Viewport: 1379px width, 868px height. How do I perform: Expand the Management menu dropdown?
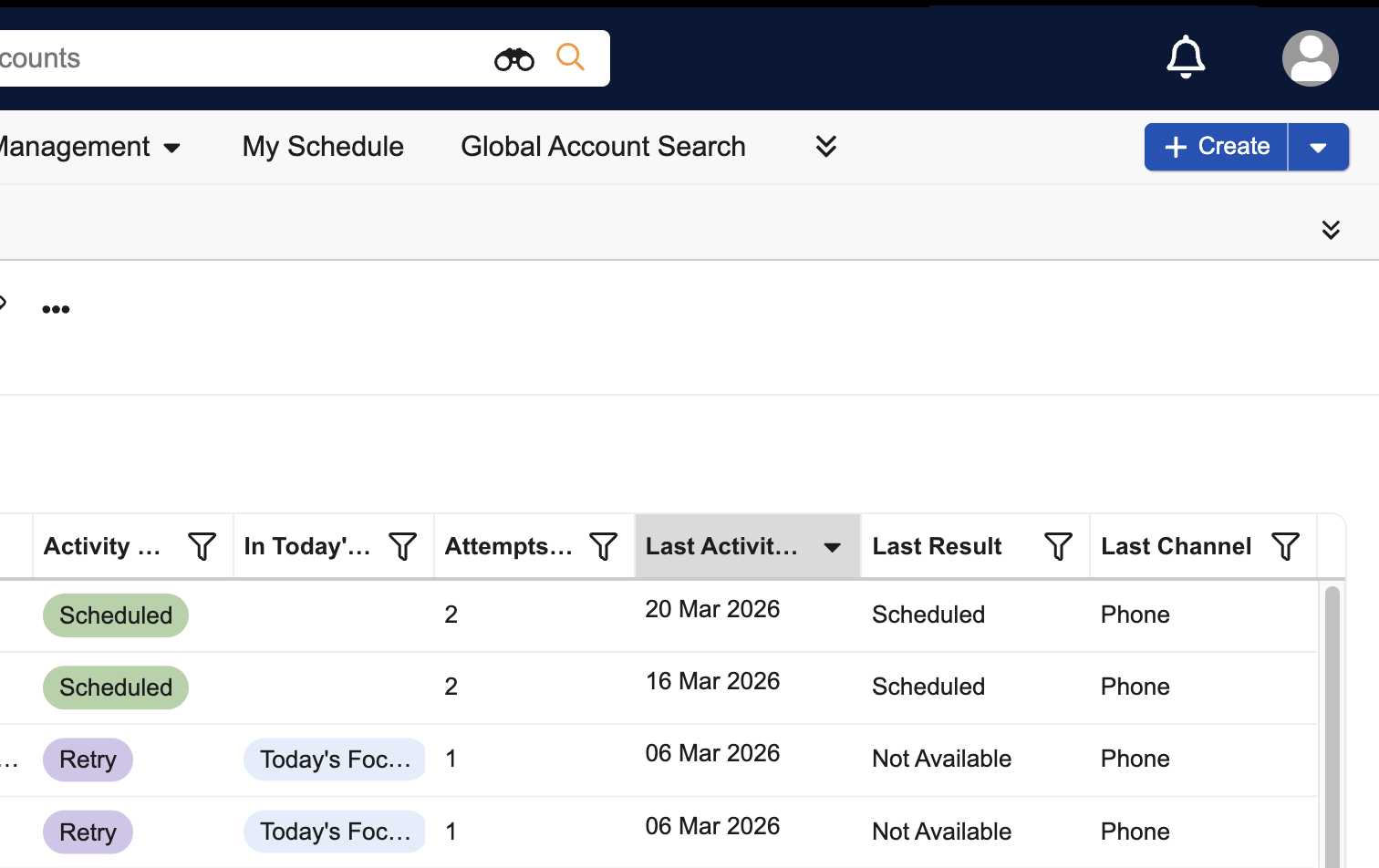point(171,148)
